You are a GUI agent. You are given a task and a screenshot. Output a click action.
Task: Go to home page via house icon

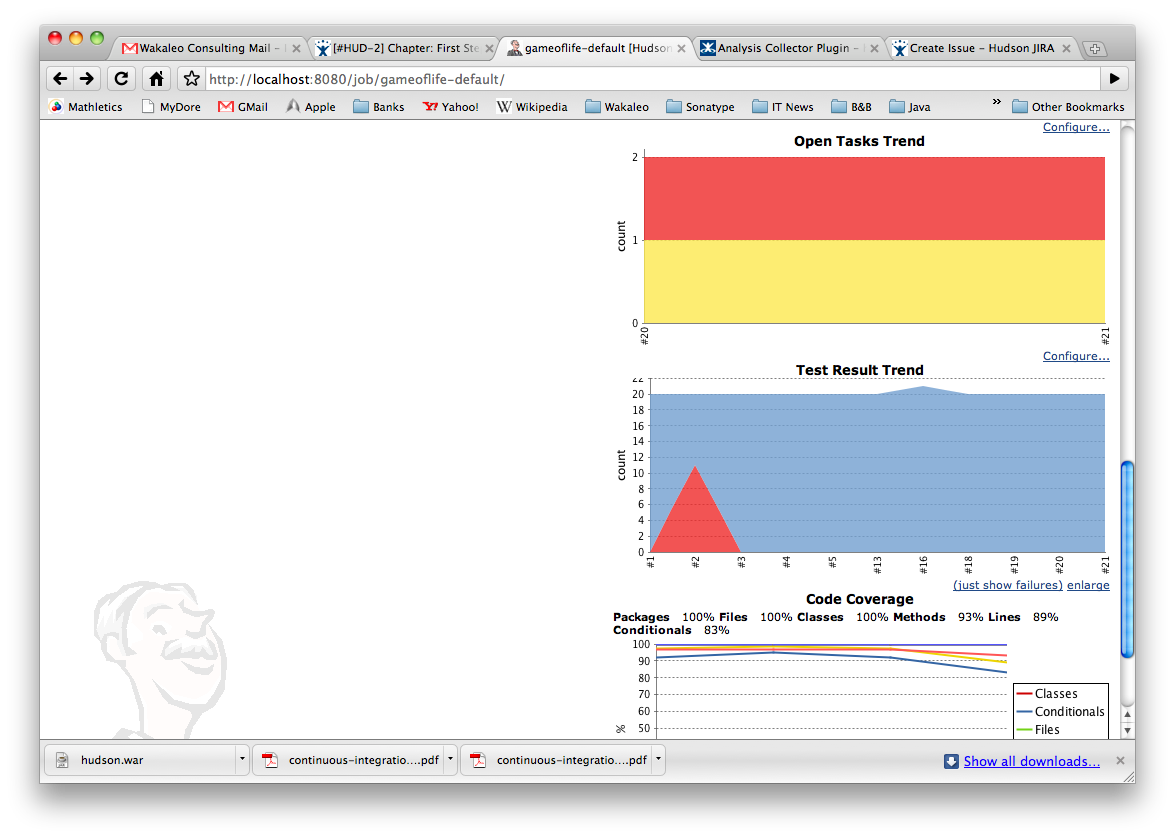pos(156,79)
